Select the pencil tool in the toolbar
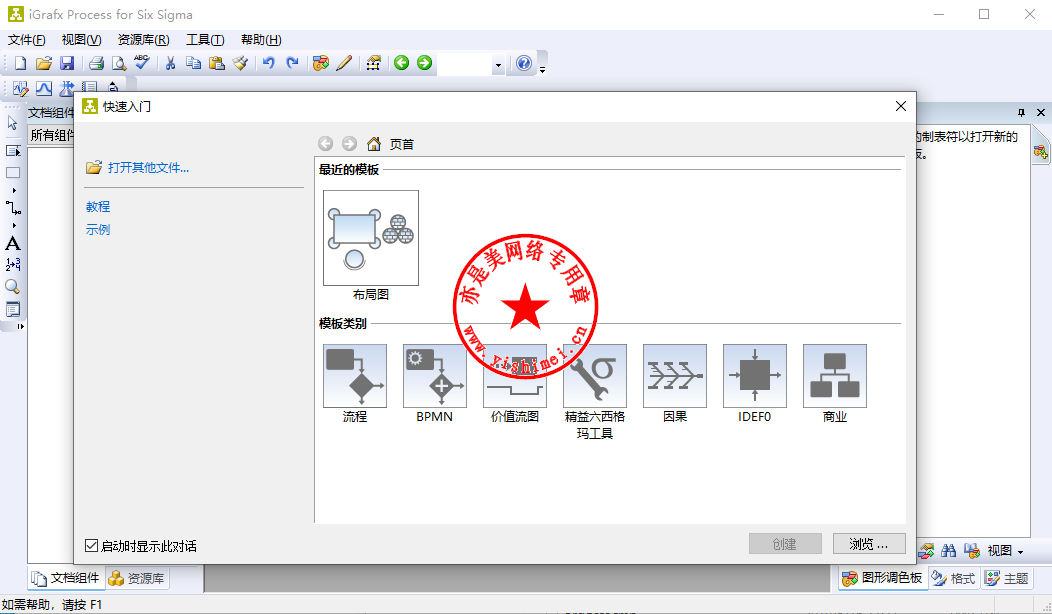Viewport: 1052px width, 614px height. (x=344, y=63)
